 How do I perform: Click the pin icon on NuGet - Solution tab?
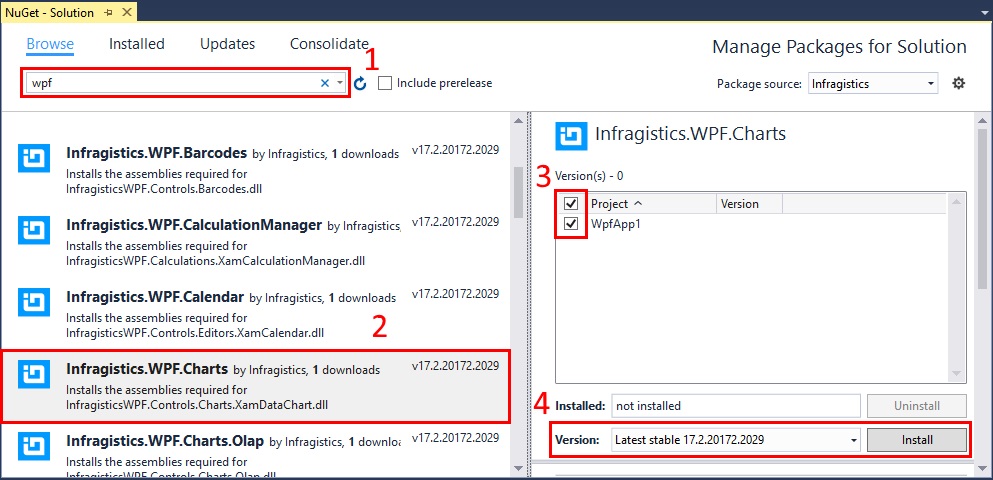(108, 13)
